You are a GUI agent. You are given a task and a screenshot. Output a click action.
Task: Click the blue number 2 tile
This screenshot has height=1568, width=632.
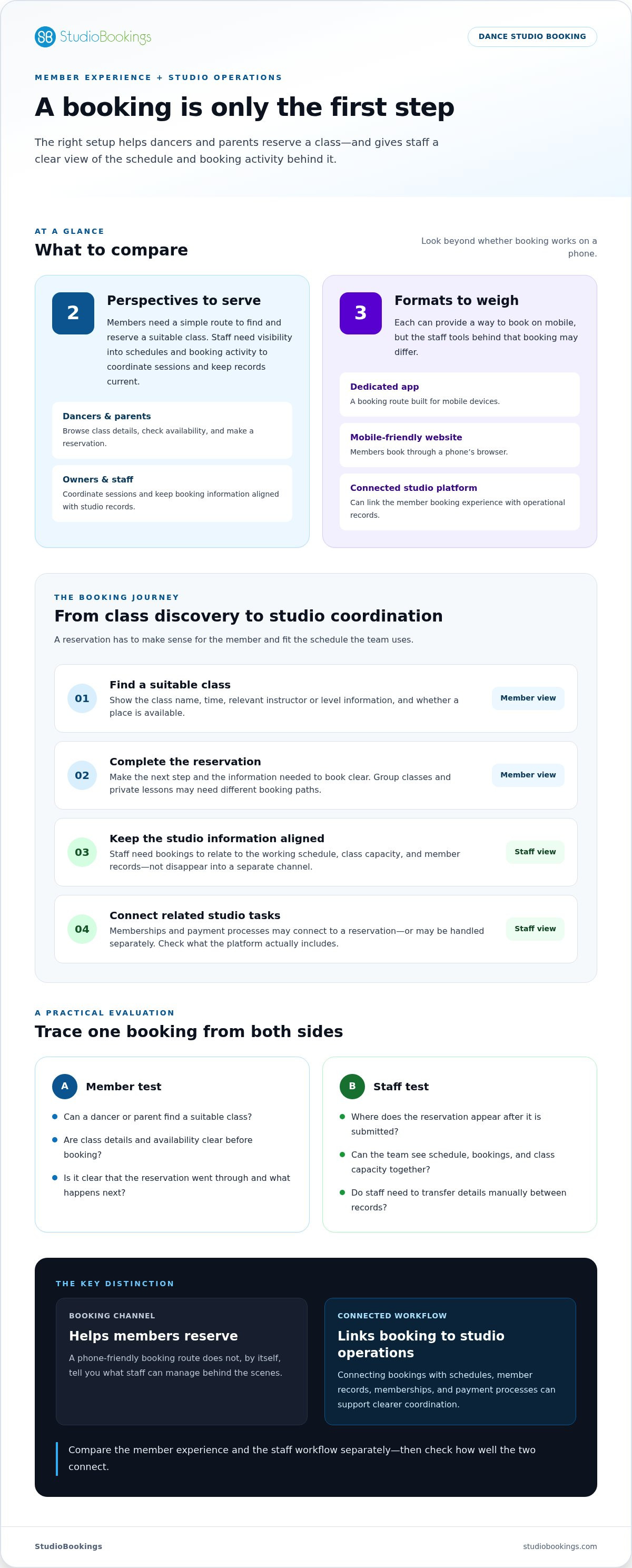[73, 313]
